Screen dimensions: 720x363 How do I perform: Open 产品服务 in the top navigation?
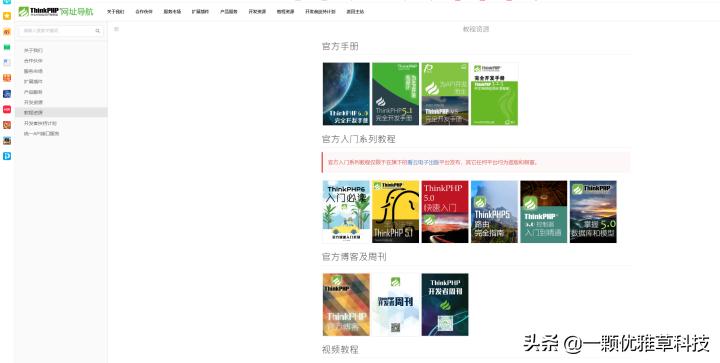[x=229, y=11]
